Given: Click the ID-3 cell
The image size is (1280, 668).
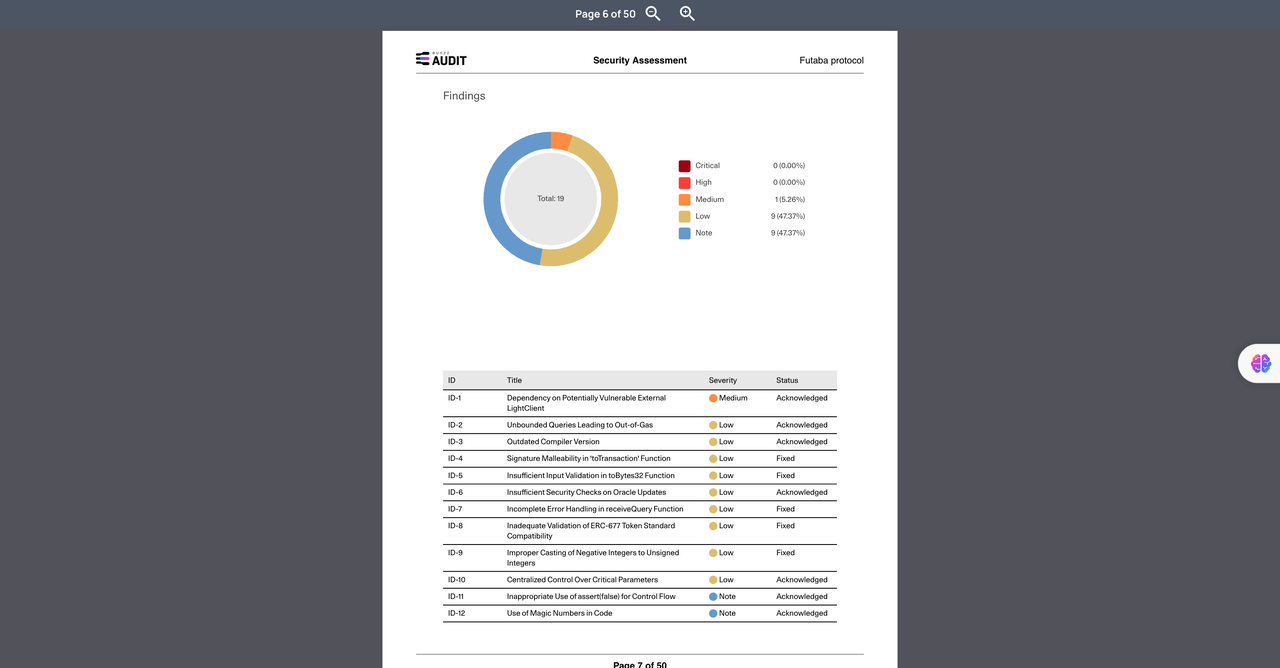Looking at the screenshot, I should point(455,442).
